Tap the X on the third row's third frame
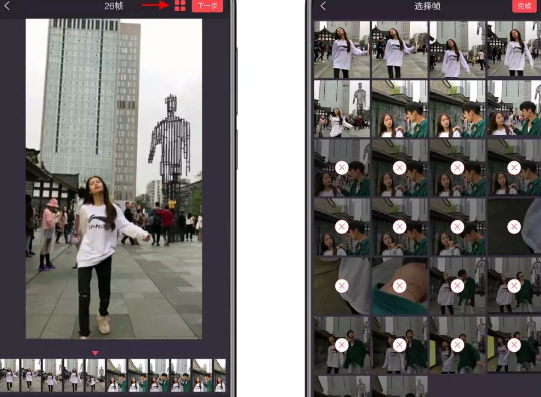 458,168
